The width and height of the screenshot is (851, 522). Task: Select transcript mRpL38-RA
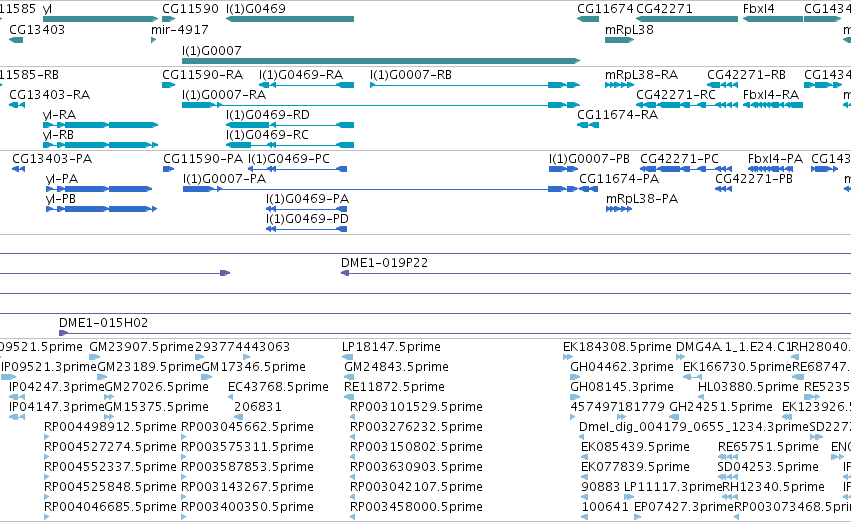coord(642,74)
